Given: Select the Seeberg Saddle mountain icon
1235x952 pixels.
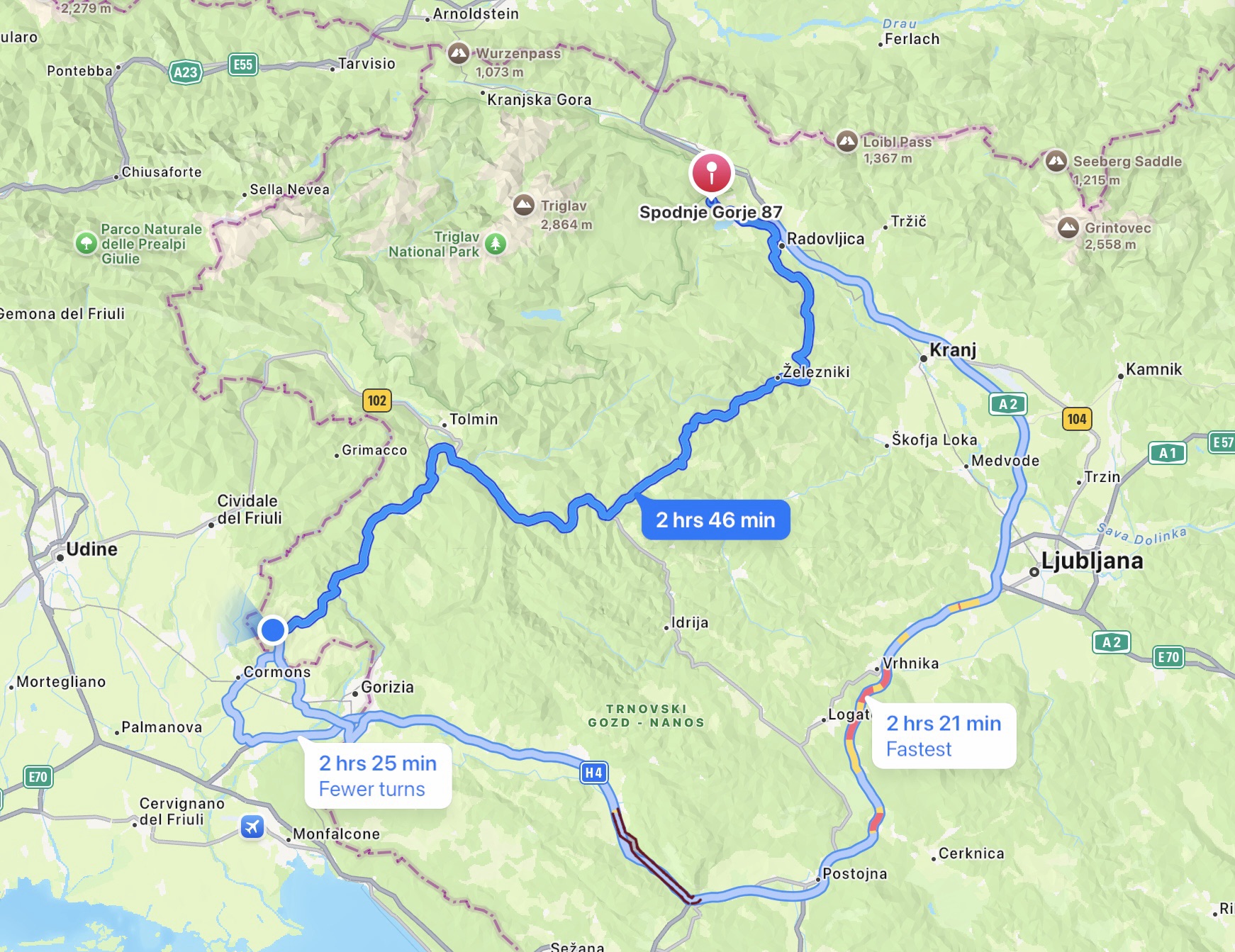Looking at the screenshot, I should (1056, 161).
